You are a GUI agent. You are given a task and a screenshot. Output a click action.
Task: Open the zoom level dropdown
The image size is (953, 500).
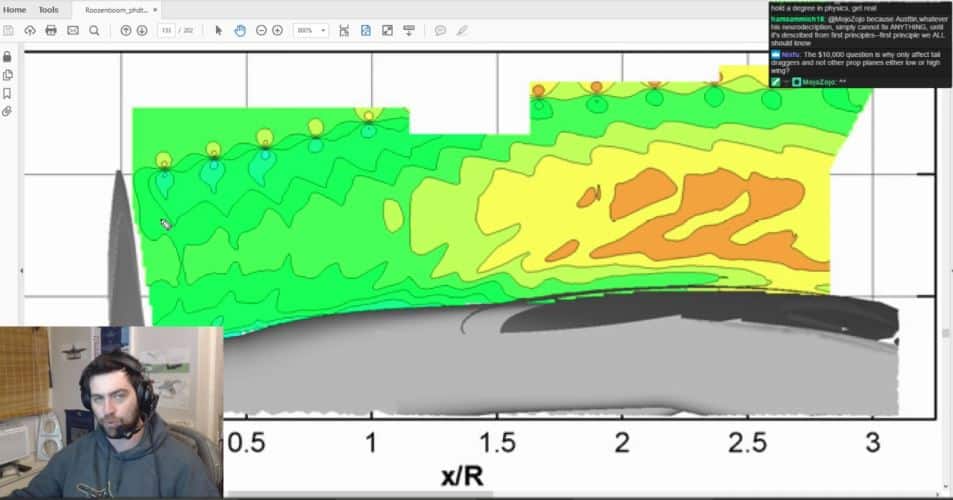(x=310, y=30)
